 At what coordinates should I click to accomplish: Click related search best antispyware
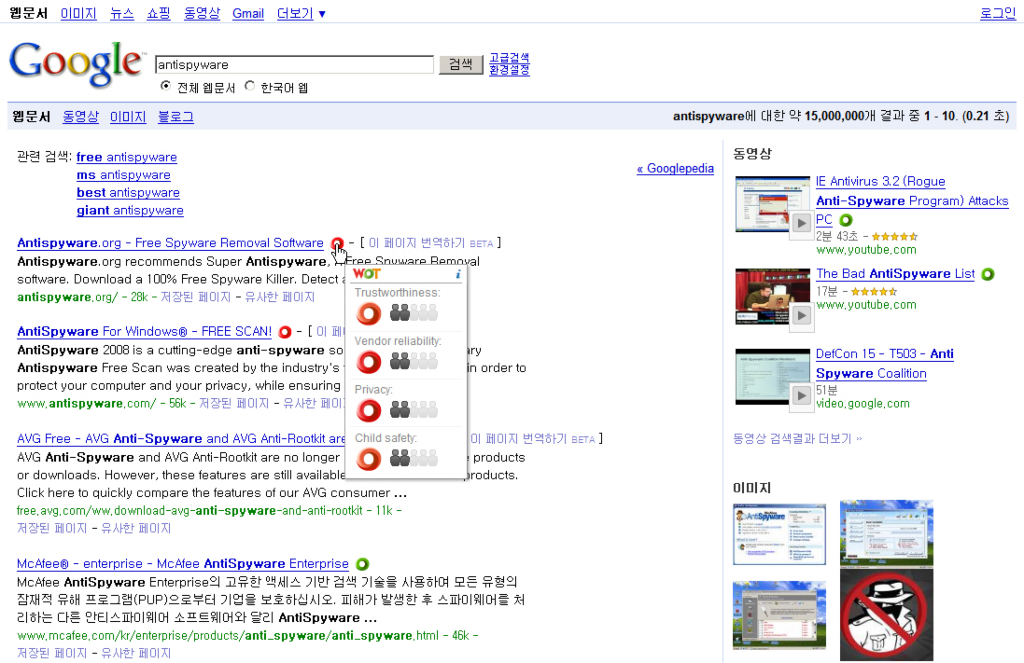pos(128,193)
